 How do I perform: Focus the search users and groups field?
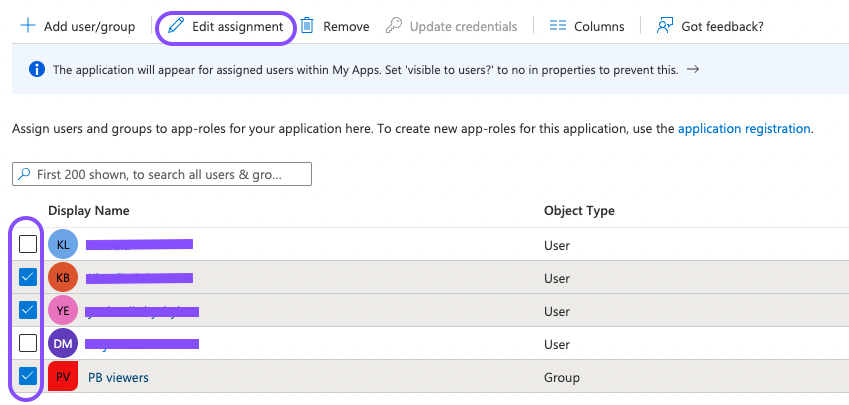pos(162,174)
